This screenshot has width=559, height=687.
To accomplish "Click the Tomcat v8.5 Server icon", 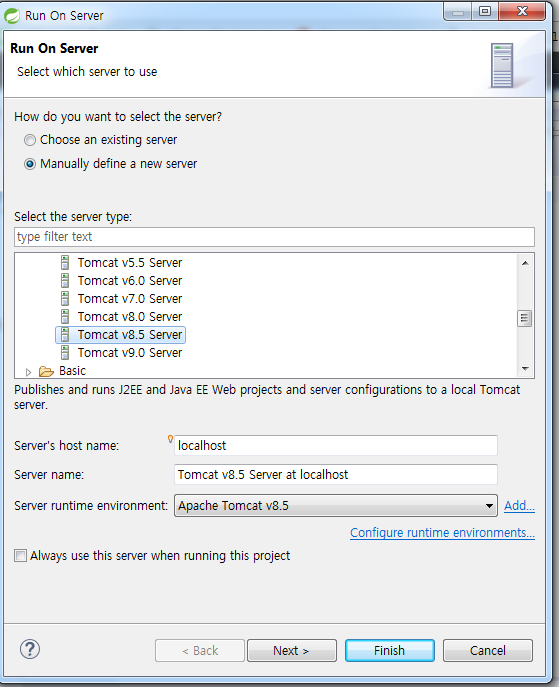I will [65, 334].
